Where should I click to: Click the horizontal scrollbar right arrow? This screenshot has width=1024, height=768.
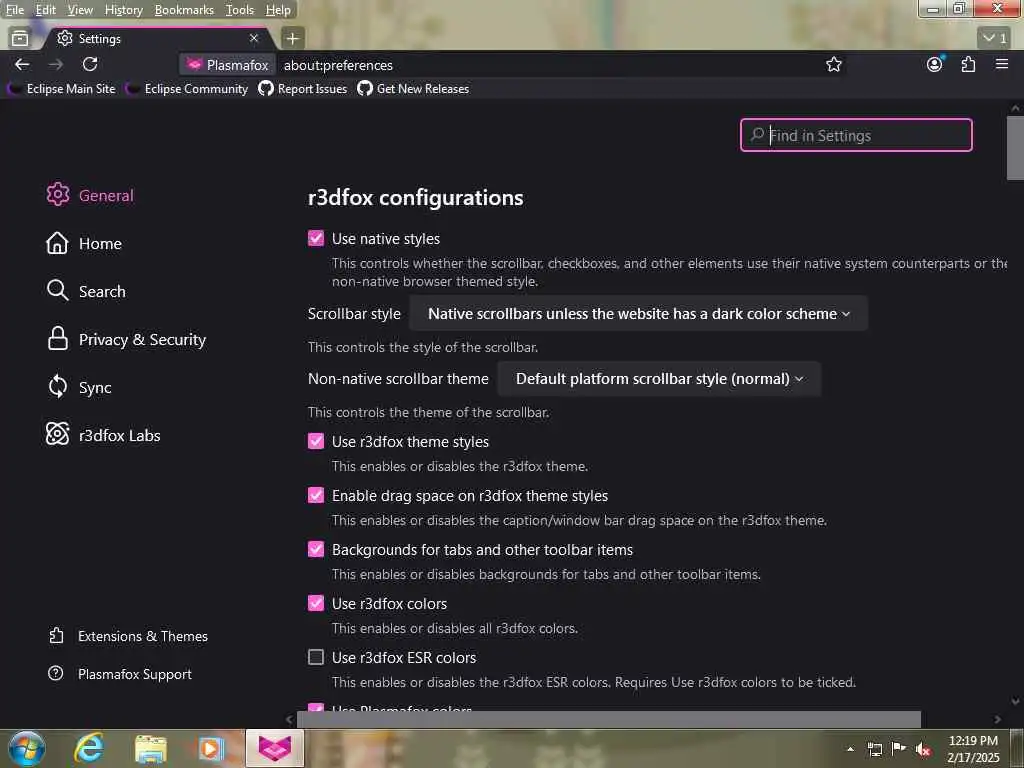997,720
